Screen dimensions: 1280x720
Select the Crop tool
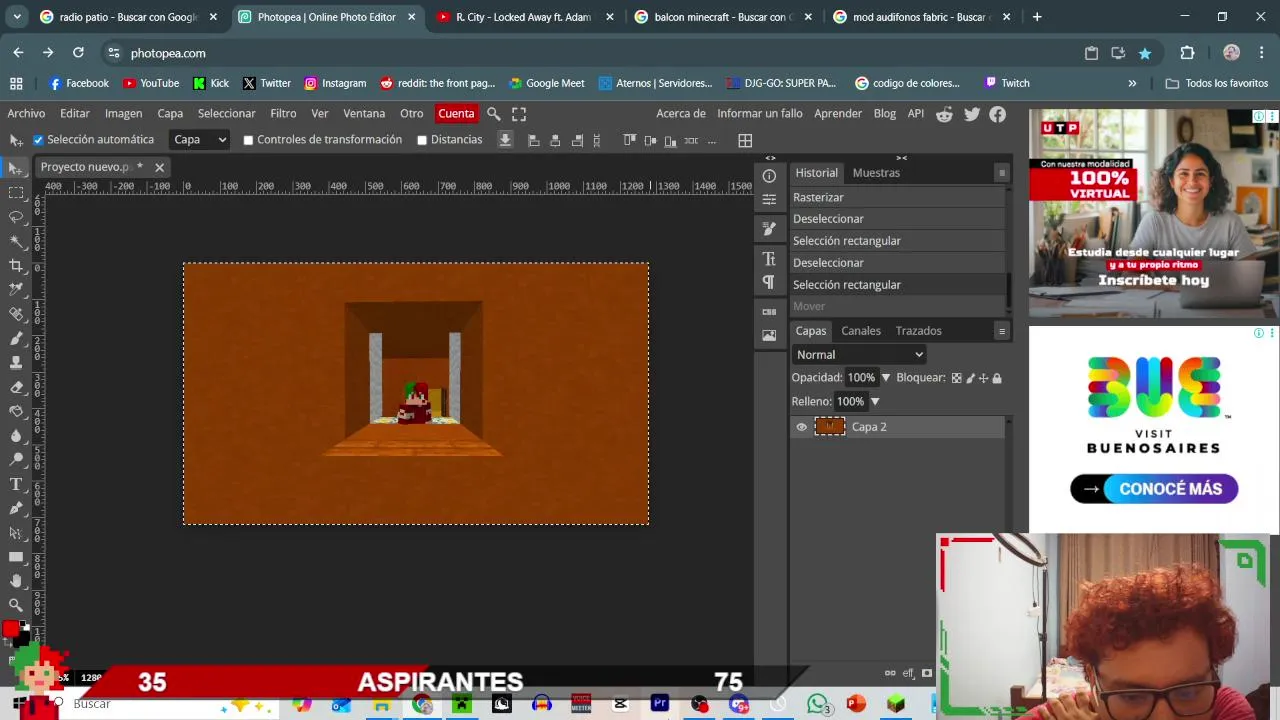click(16, 265)
